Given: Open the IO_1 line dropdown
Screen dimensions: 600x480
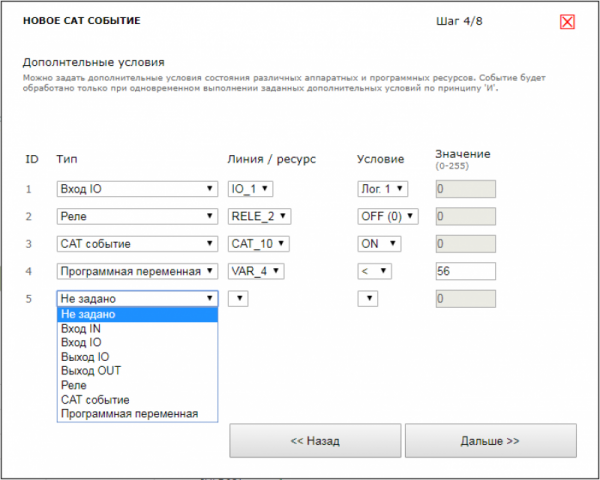Looking at the screenshot, I should [250, 189].
